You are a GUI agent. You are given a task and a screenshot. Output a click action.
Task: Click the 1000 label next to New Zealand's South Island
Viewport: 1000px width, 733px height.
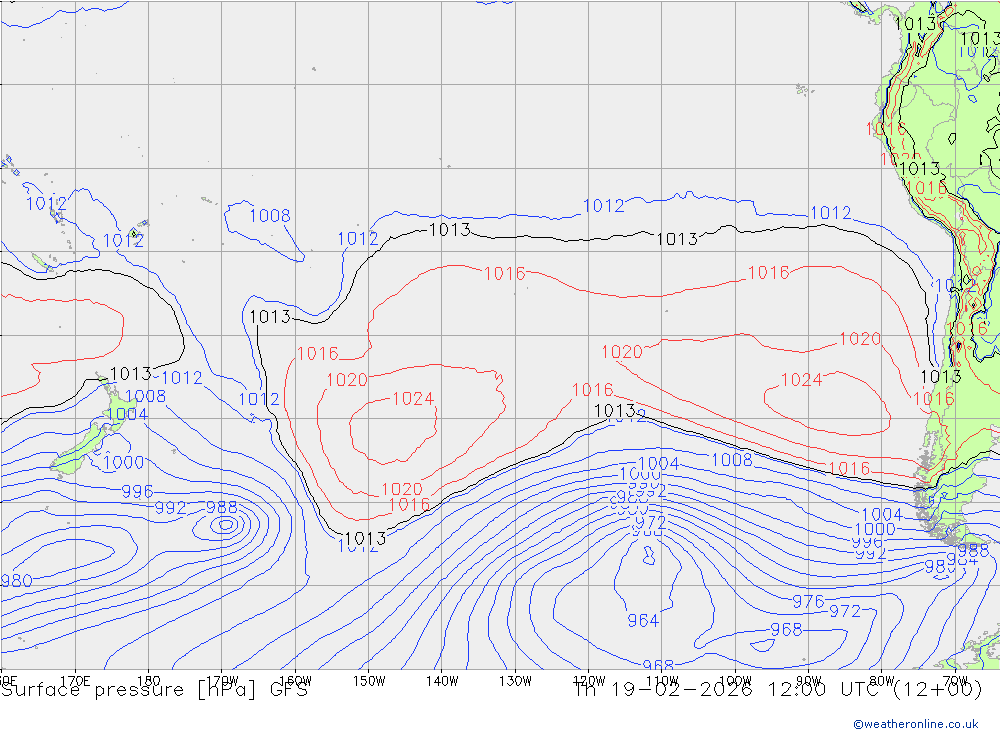pos(124,463)
